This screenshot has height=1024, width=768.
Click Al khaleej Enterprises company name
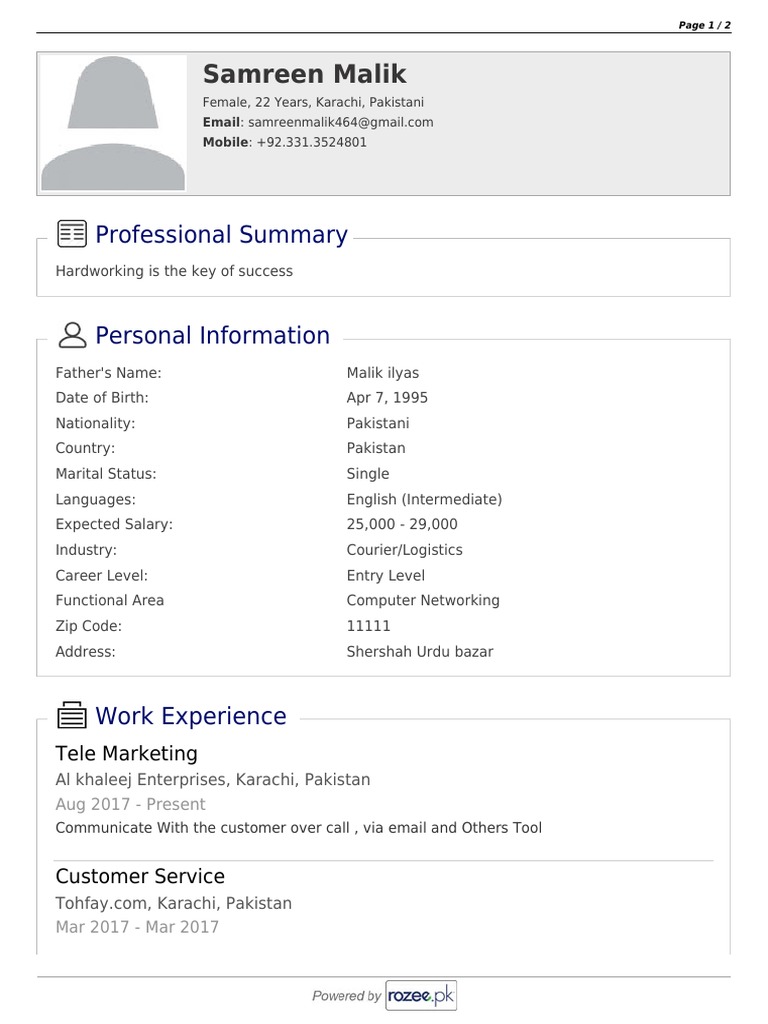(x=212, y=779)
